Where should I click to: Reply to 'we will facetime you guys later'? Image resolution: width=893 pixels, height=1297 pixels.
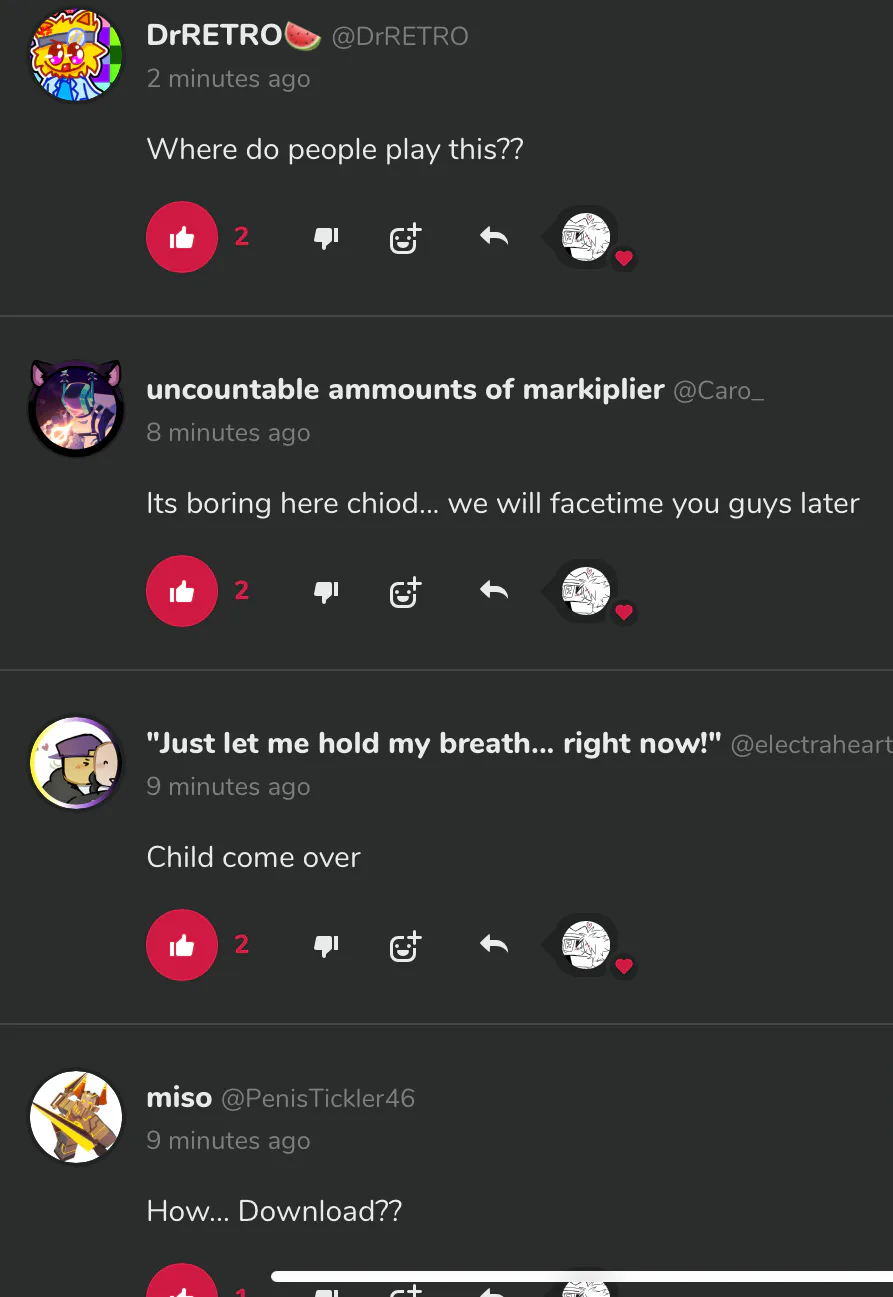tap(494, 591)
